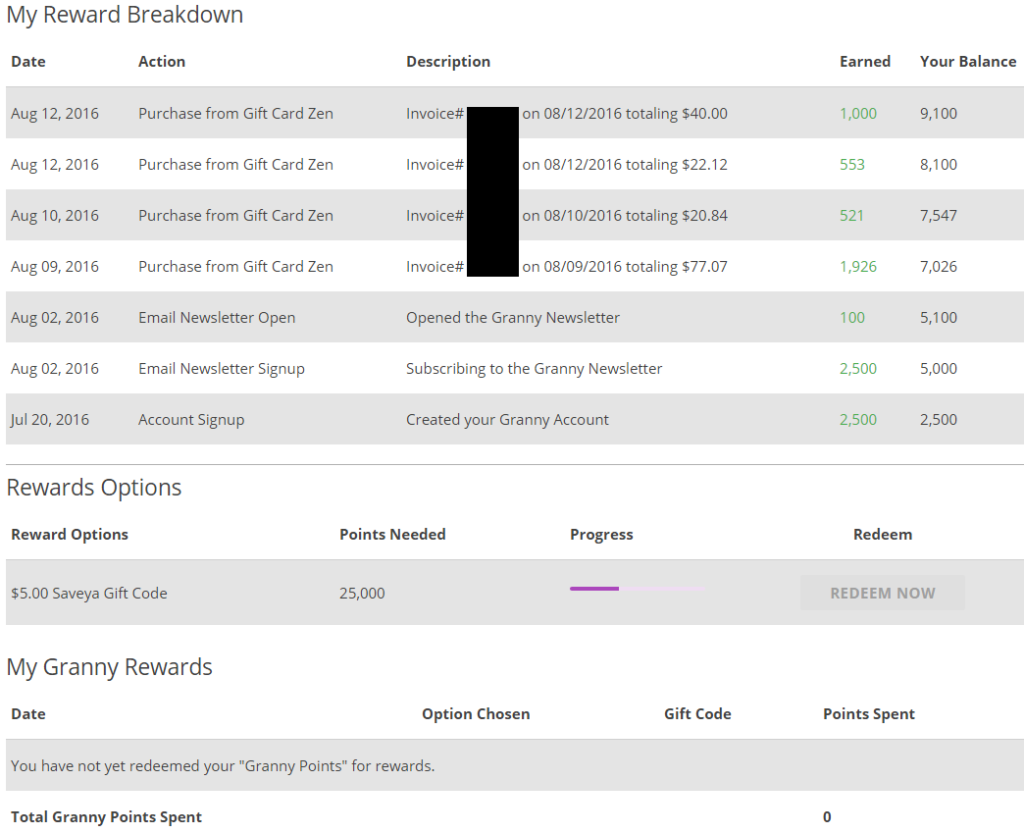Click the Earned column header

click(x=864, y=62)
